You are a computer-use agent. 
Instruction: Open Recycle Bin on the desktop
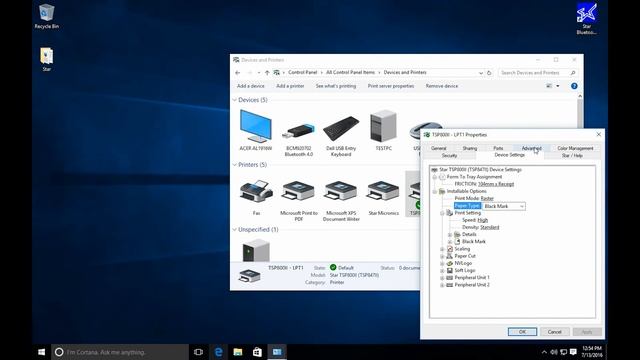point(47,16)
